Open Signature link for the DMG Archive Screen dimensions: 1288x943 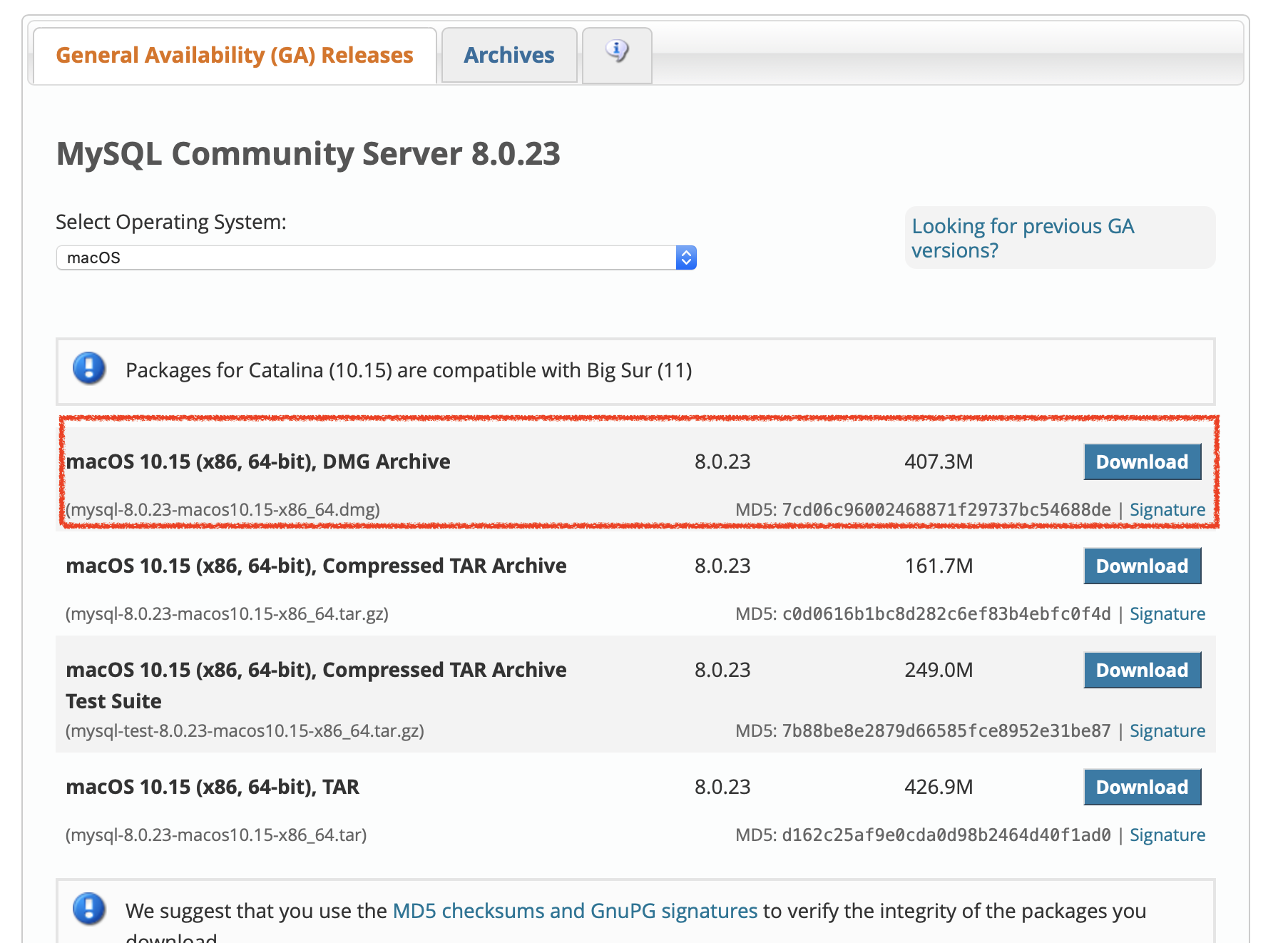point(1167,510)
